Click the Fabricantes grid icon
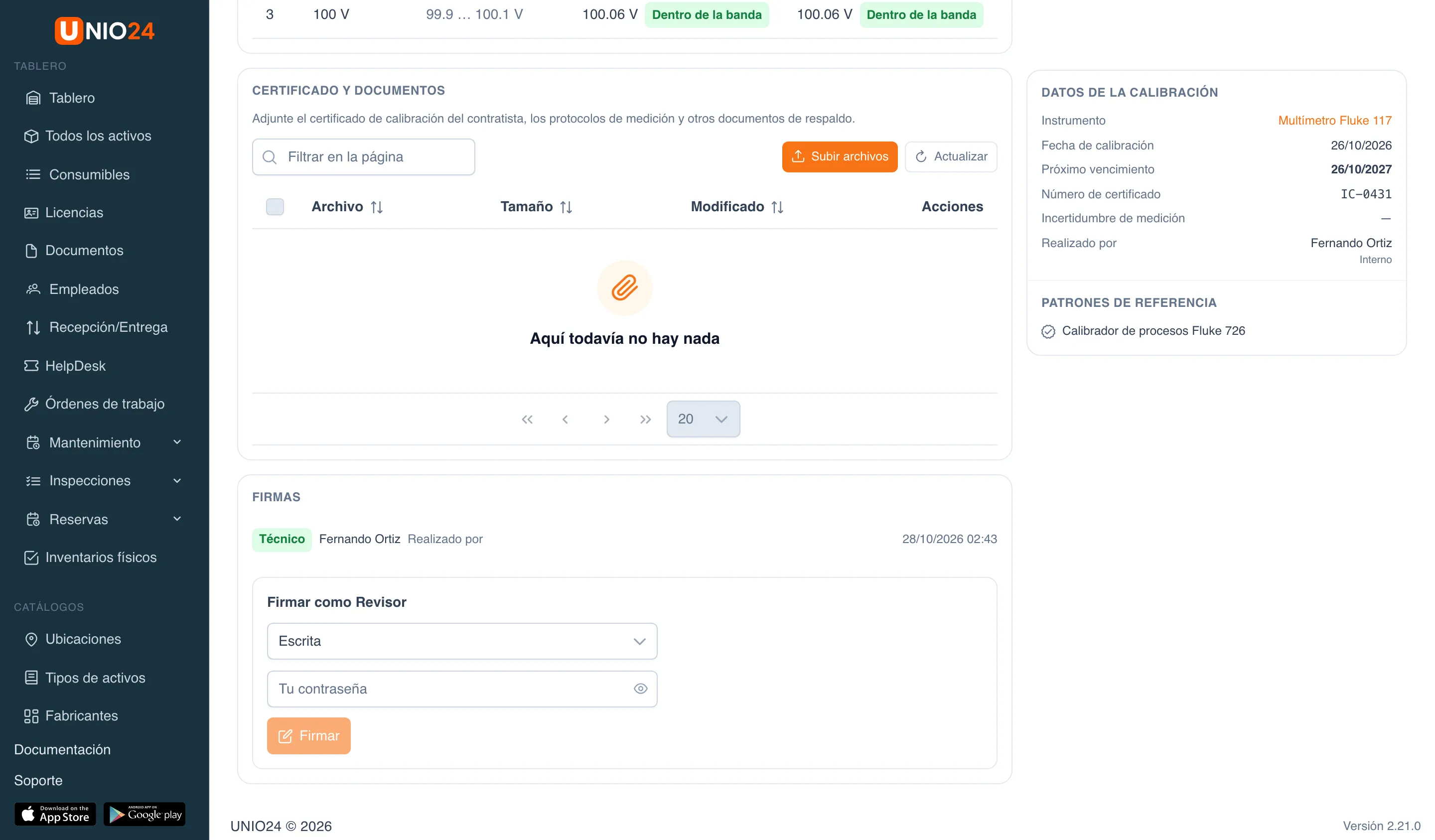 (31, 716)
